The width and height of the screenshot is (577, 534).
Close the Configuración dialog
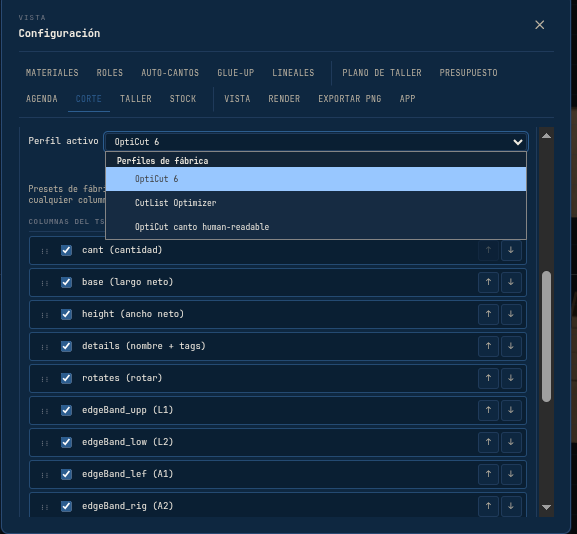click(539, 25)
